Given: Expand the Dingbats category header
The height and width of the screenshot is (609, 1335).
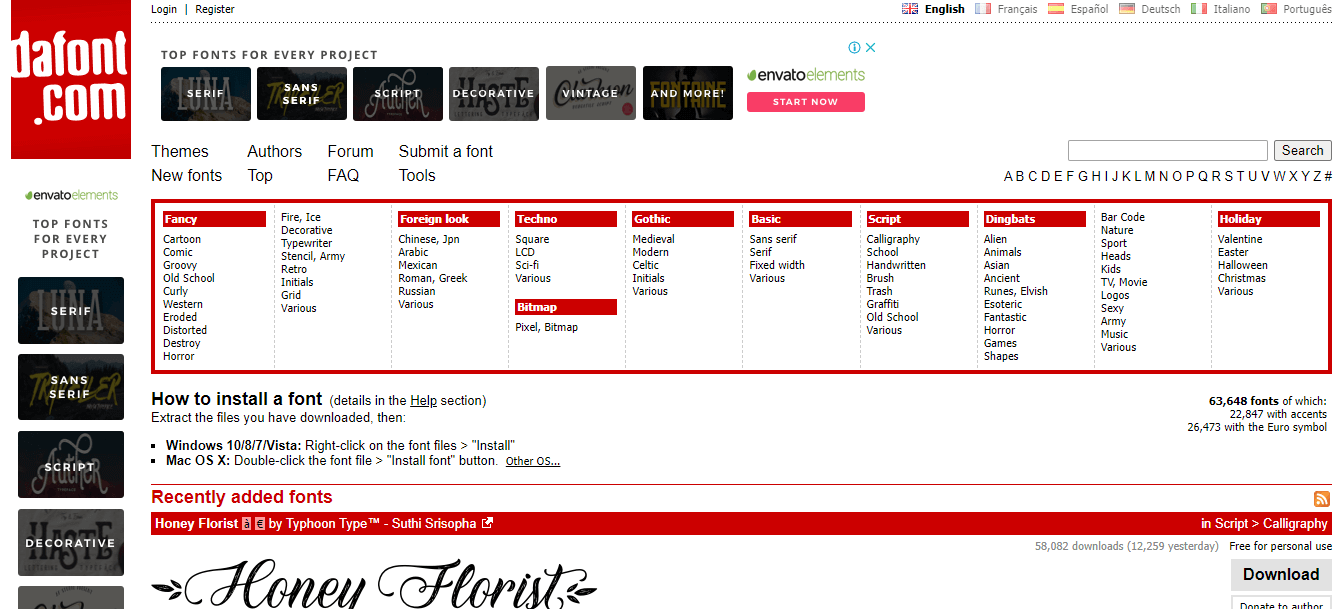Looking at the screenshot, I should (1033, 218).
